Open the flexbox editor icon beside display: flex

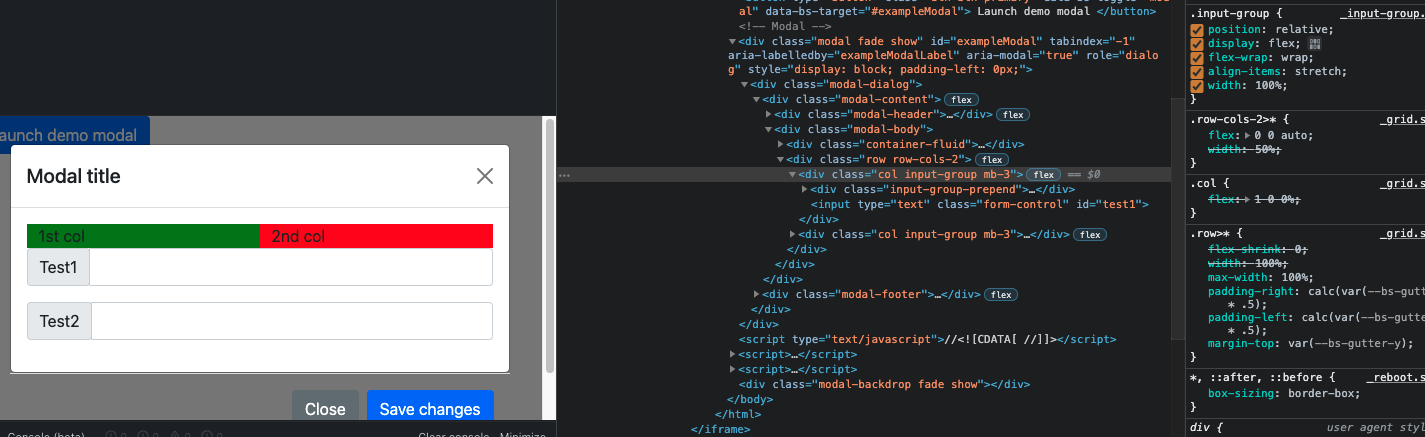1315,44
